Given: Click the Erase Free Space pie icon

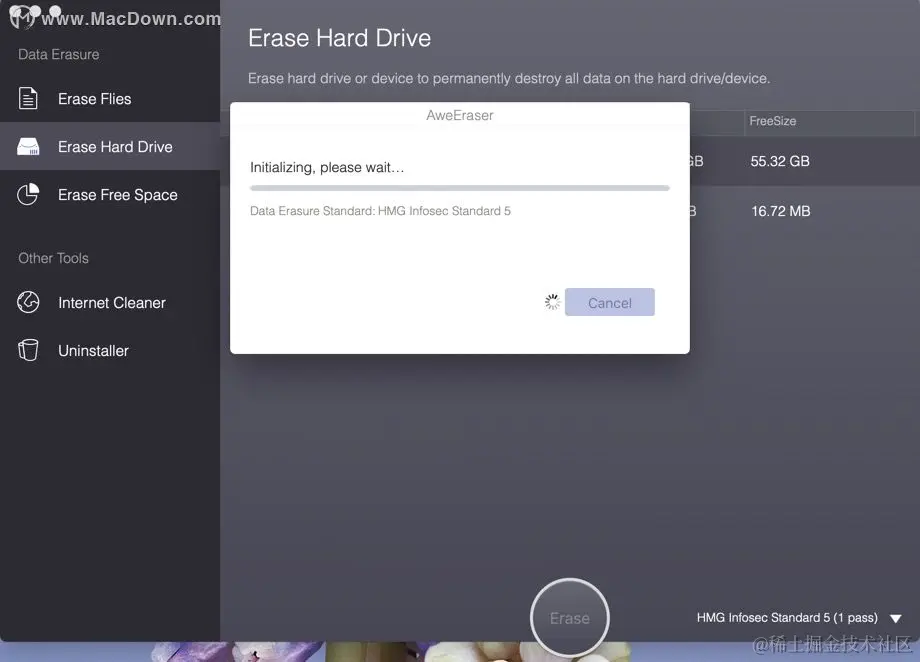Looking at the screenshot, I should pyautogui.click(x=28, y=194).
